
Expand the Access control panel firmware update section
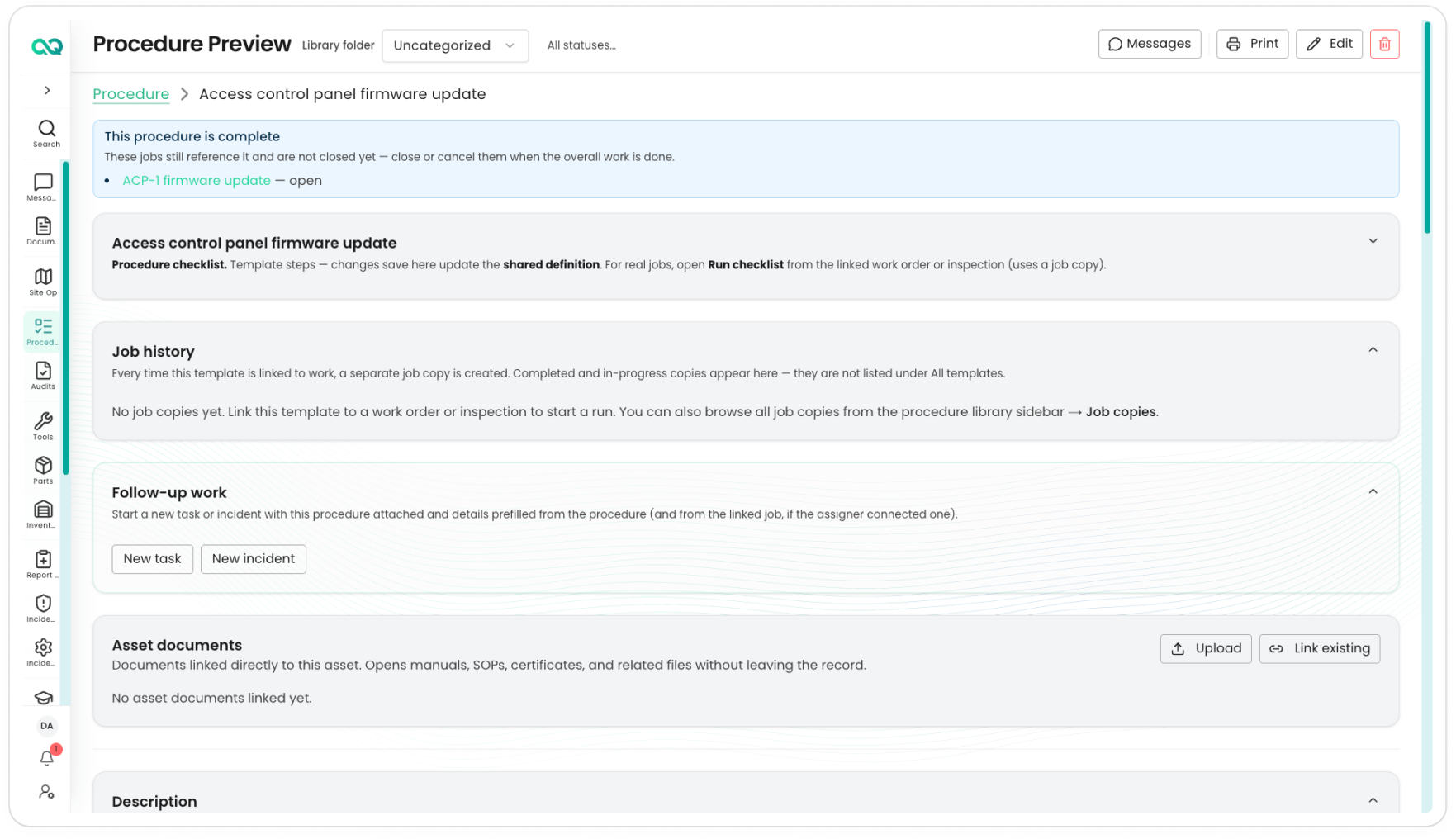pos(1373,241)
